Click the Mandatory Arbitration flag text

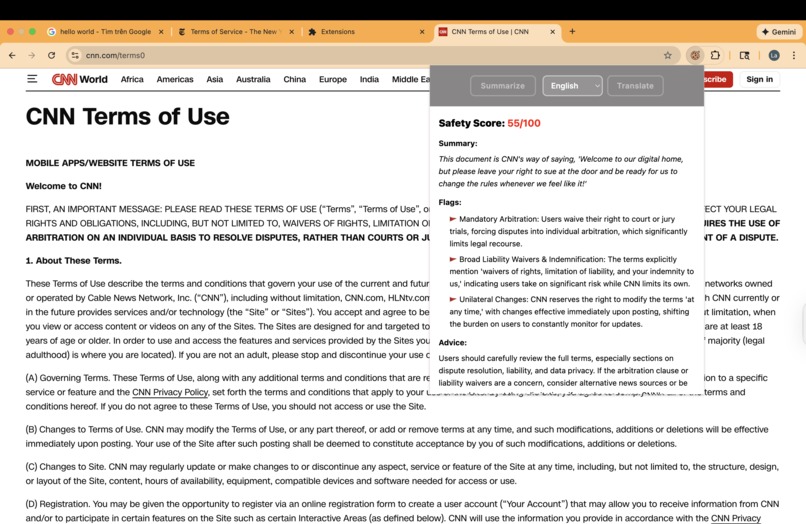point(568,231)
